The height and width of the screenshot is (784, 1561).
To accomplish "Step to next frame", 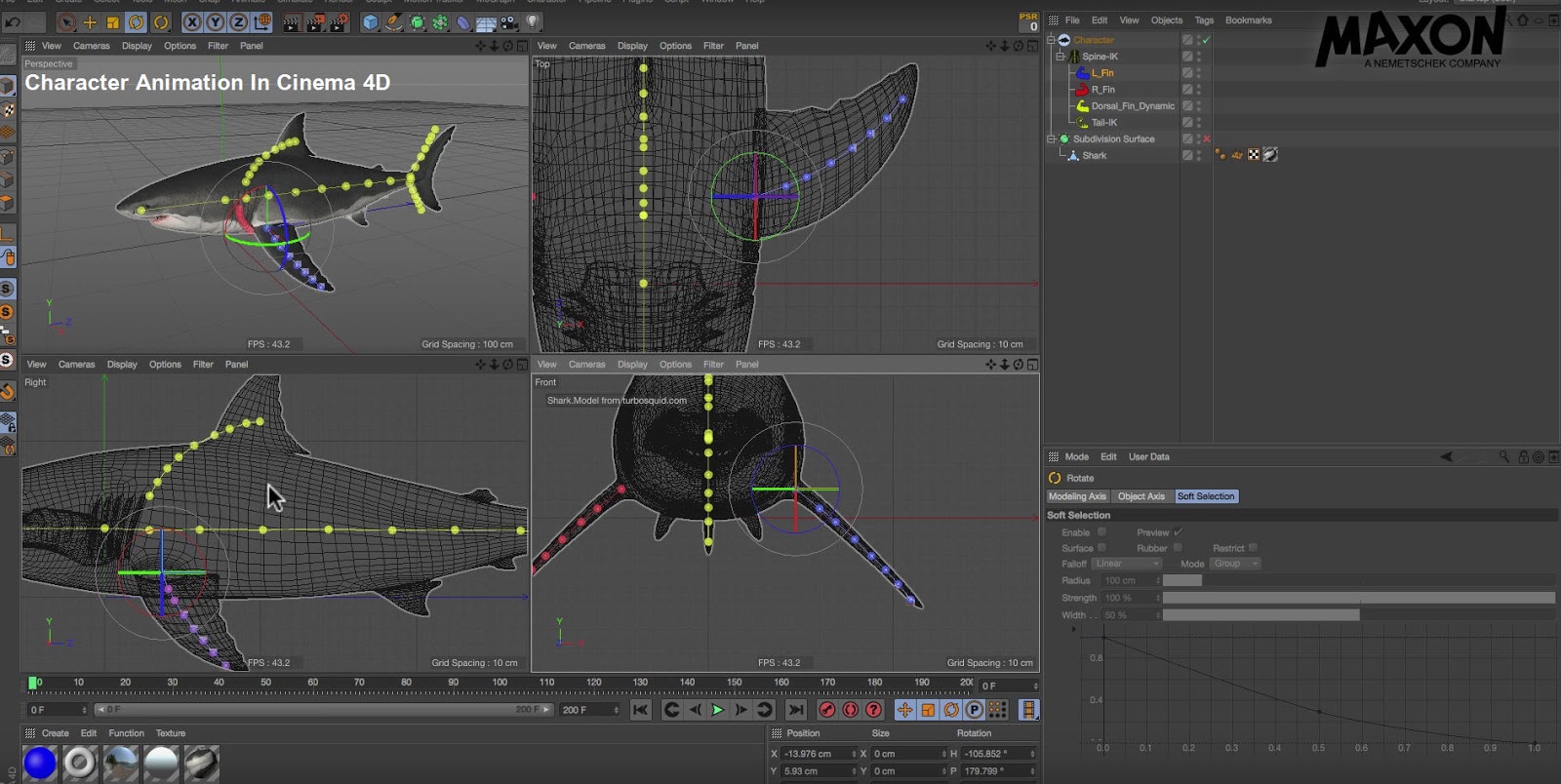I will pos(741,710).
